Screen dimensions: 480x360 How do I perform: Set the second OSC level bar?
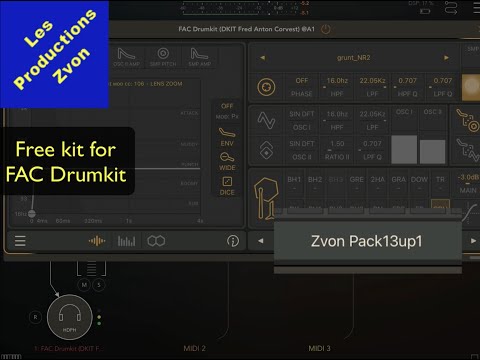[x=432, y=152]
